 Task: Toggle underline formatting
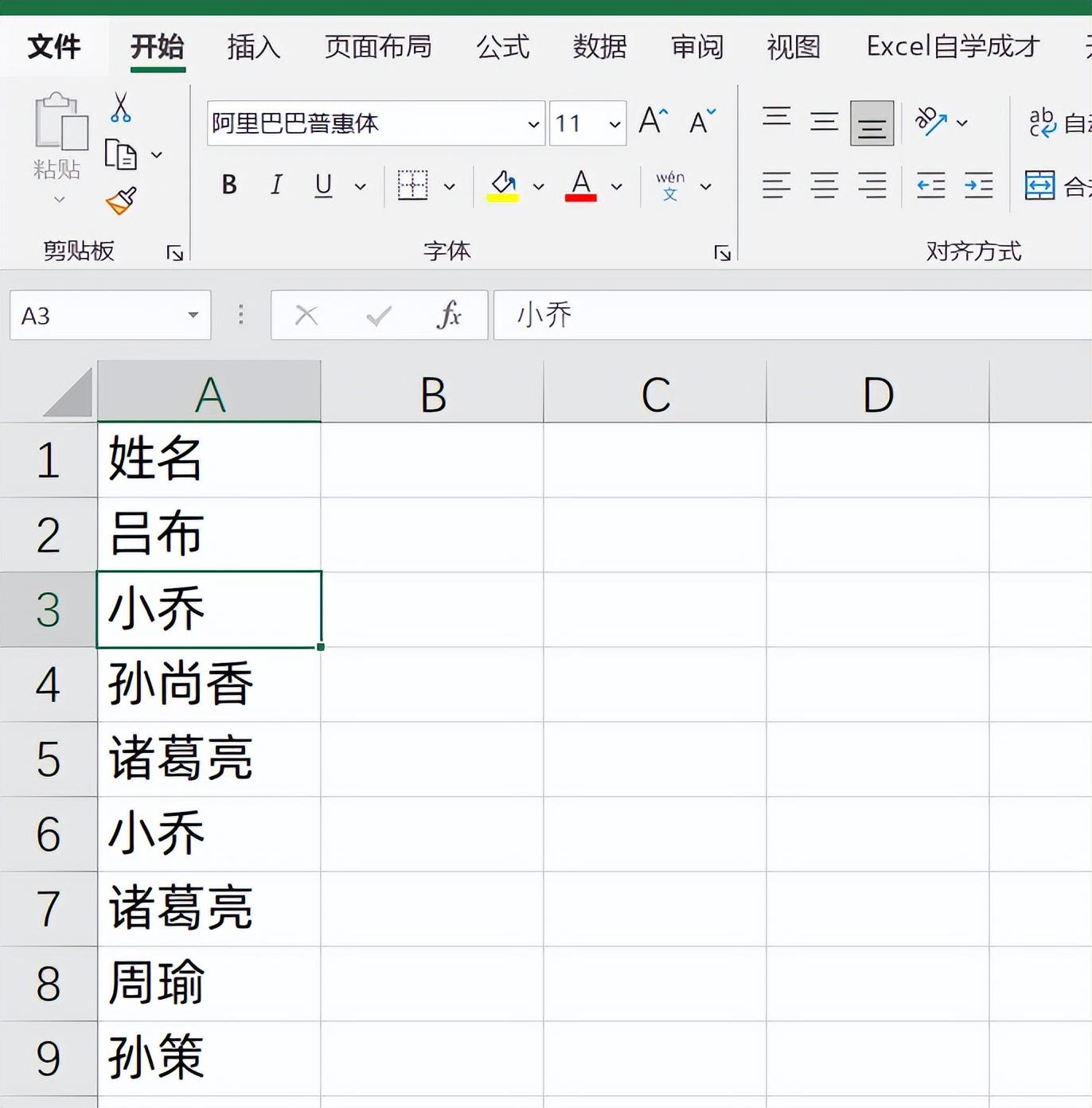tap(323, 185)
